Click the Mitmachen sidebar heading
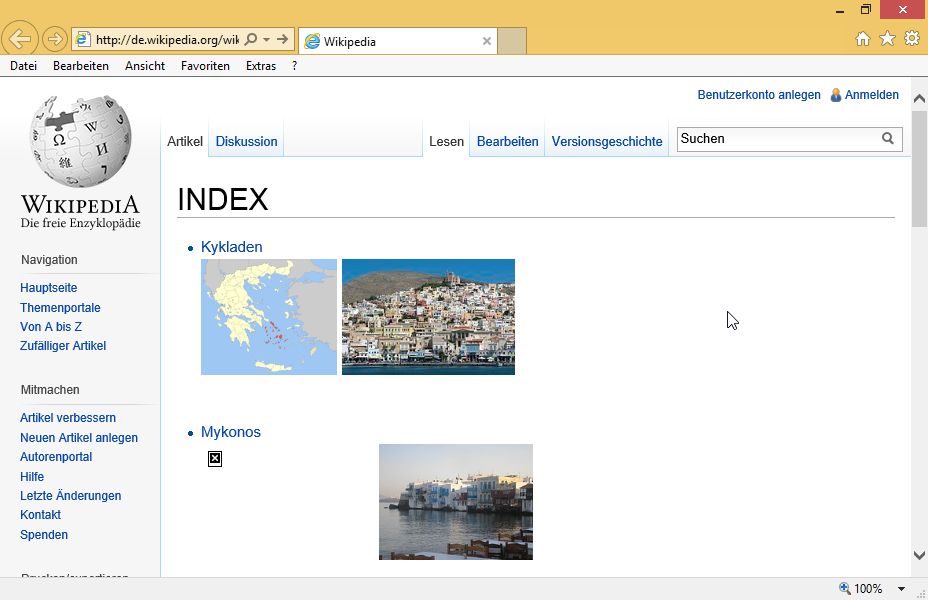Viewport: 928px width, 600px height. coord(50,390)
